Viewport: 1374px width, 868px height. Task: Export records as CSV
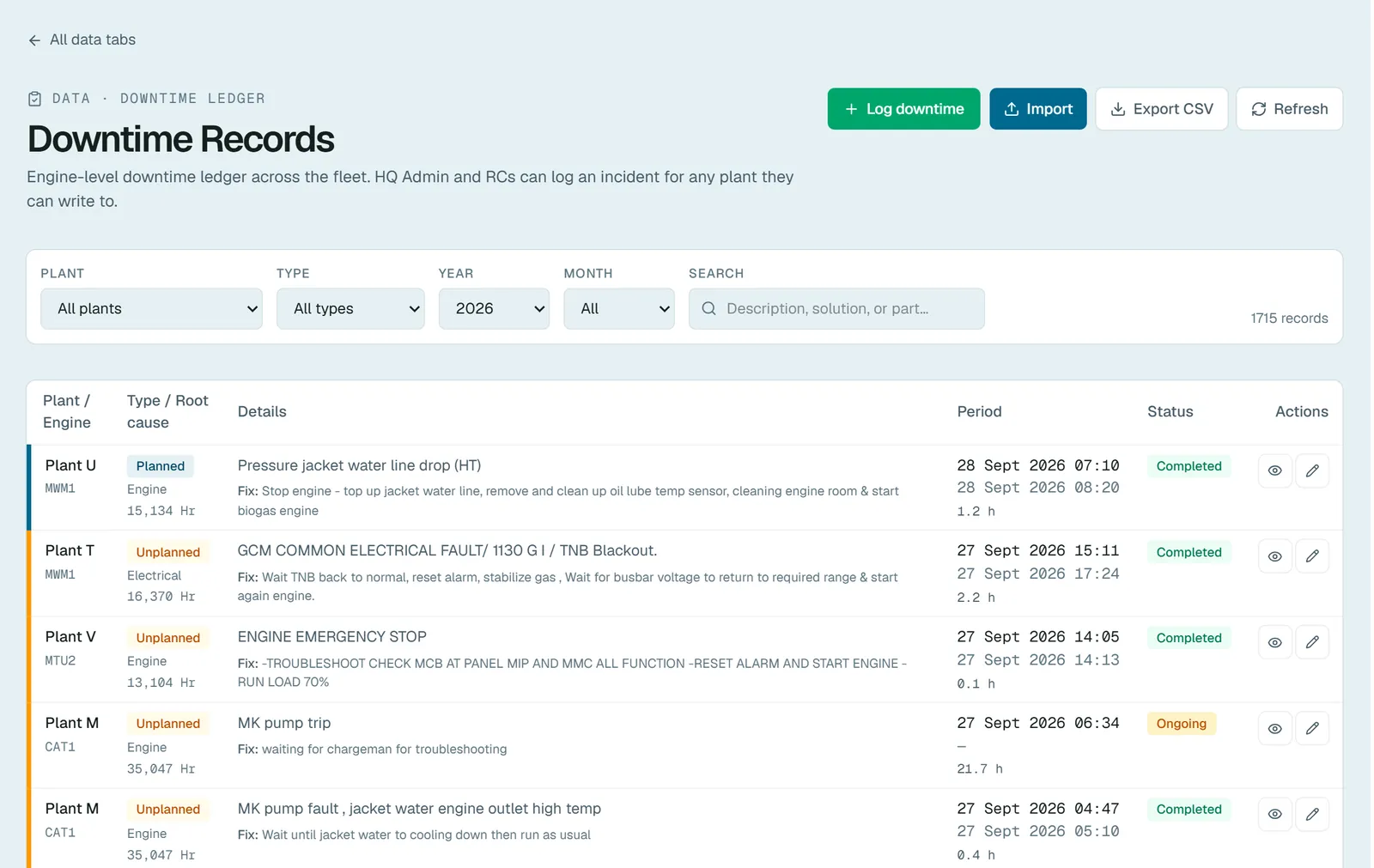(x=1161, y=109)
